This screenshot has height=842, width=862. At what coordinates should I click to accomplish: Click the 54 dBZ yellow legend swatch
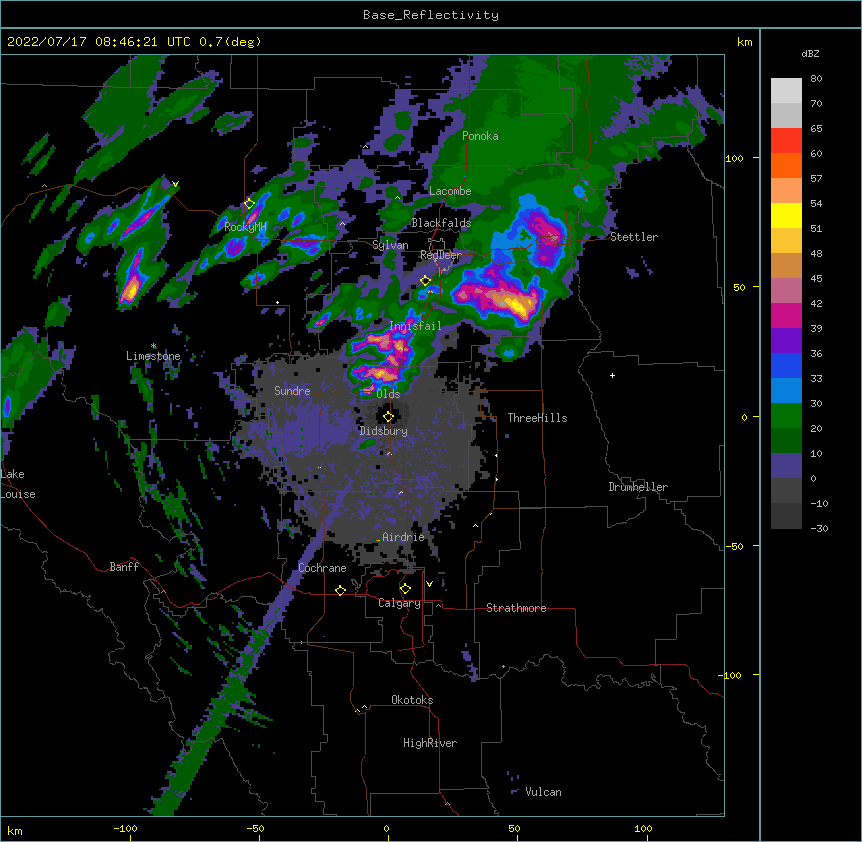[x=786, y=215]
